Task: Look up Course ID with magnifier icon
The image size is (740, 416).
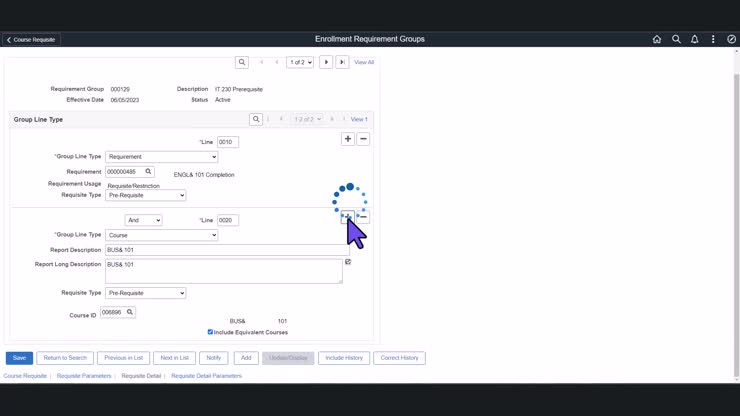Action: [130, 312]
